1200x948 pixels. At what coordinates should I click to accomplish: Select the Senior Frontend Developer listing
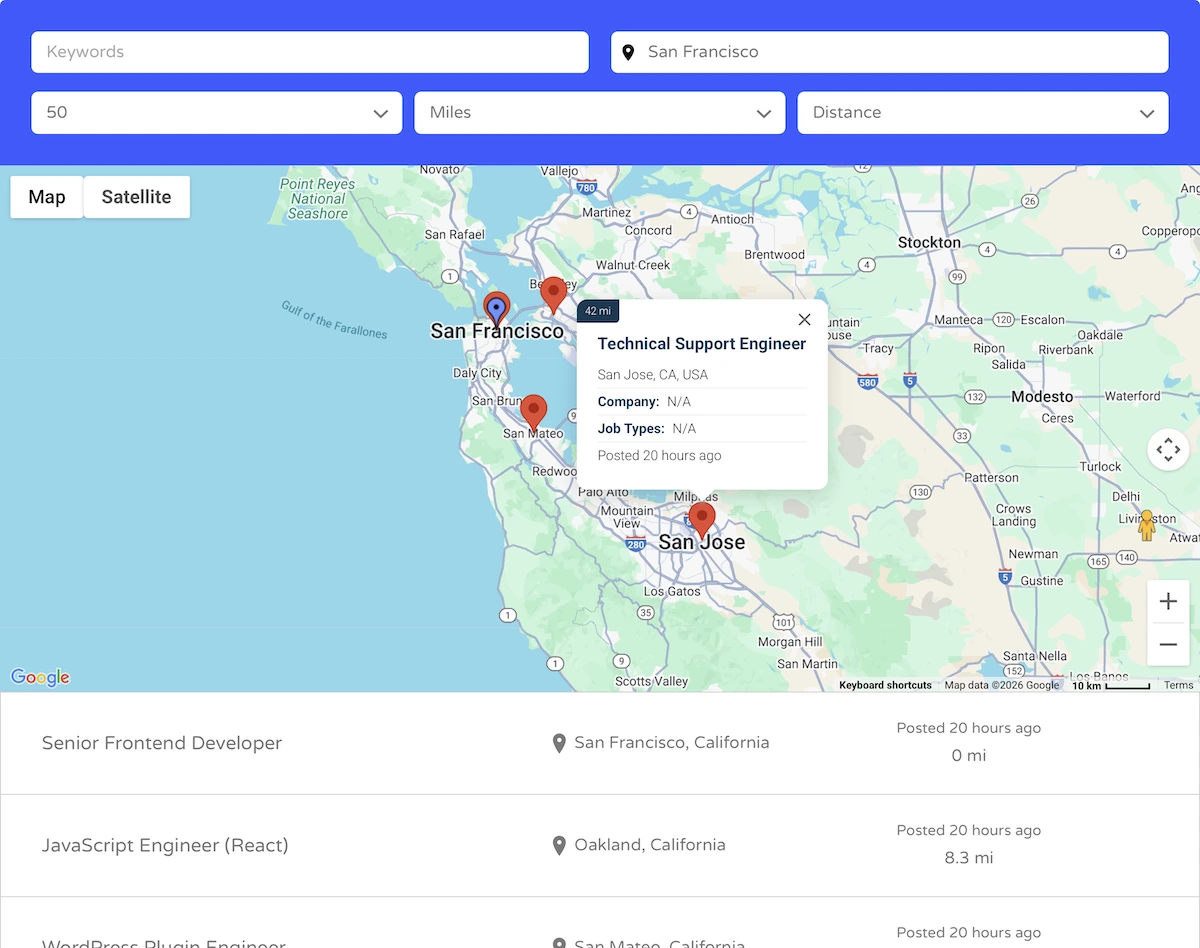[161, 742]
